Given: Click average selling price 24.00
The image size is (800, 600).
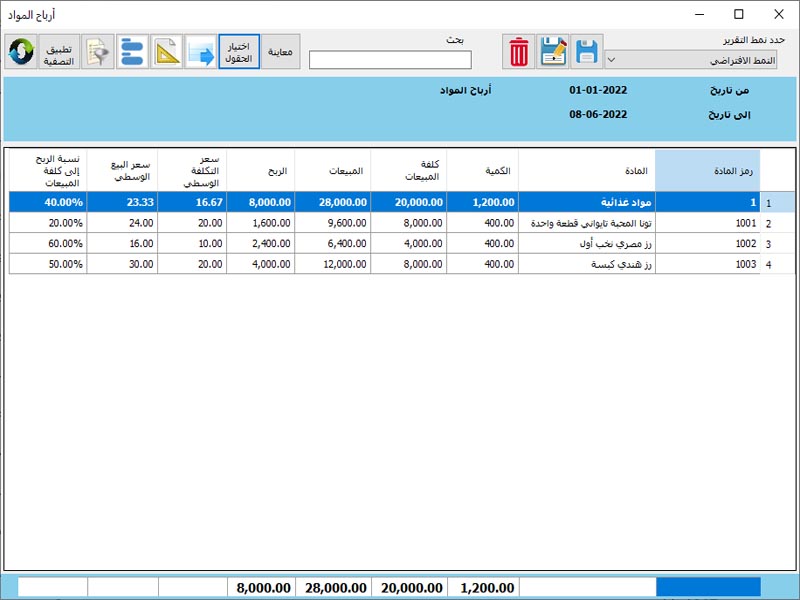Looking at the screenshot, I should [122, 223].
